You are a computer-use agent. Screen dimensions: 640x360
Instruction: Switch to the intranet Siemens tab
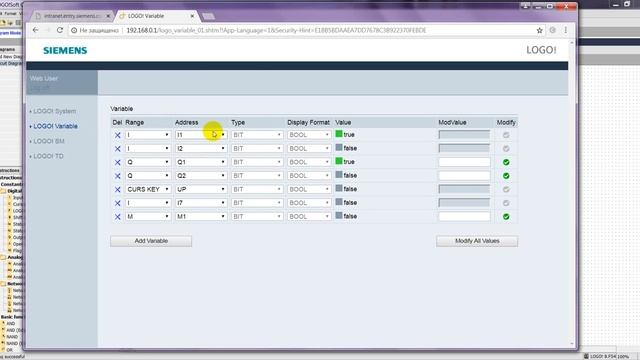click(71, 16)
